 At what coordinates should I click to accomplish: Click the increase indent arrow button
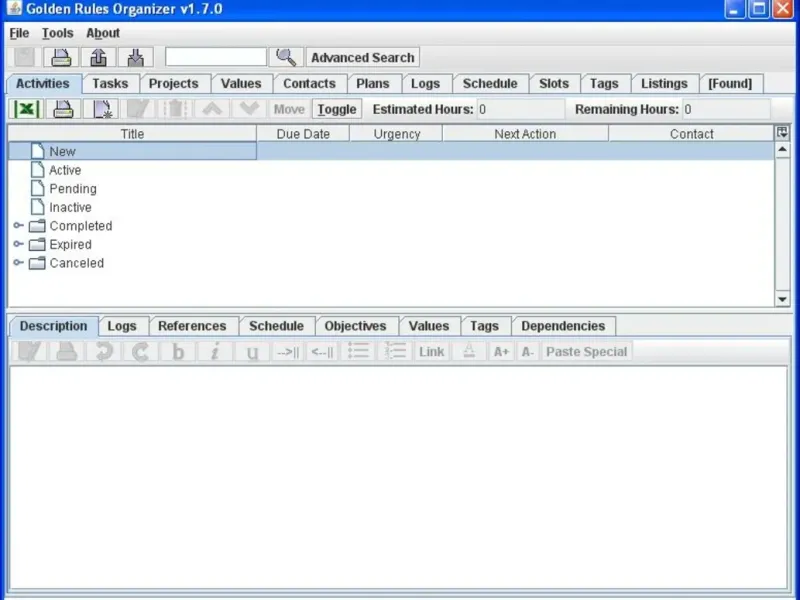pos(288,352)
